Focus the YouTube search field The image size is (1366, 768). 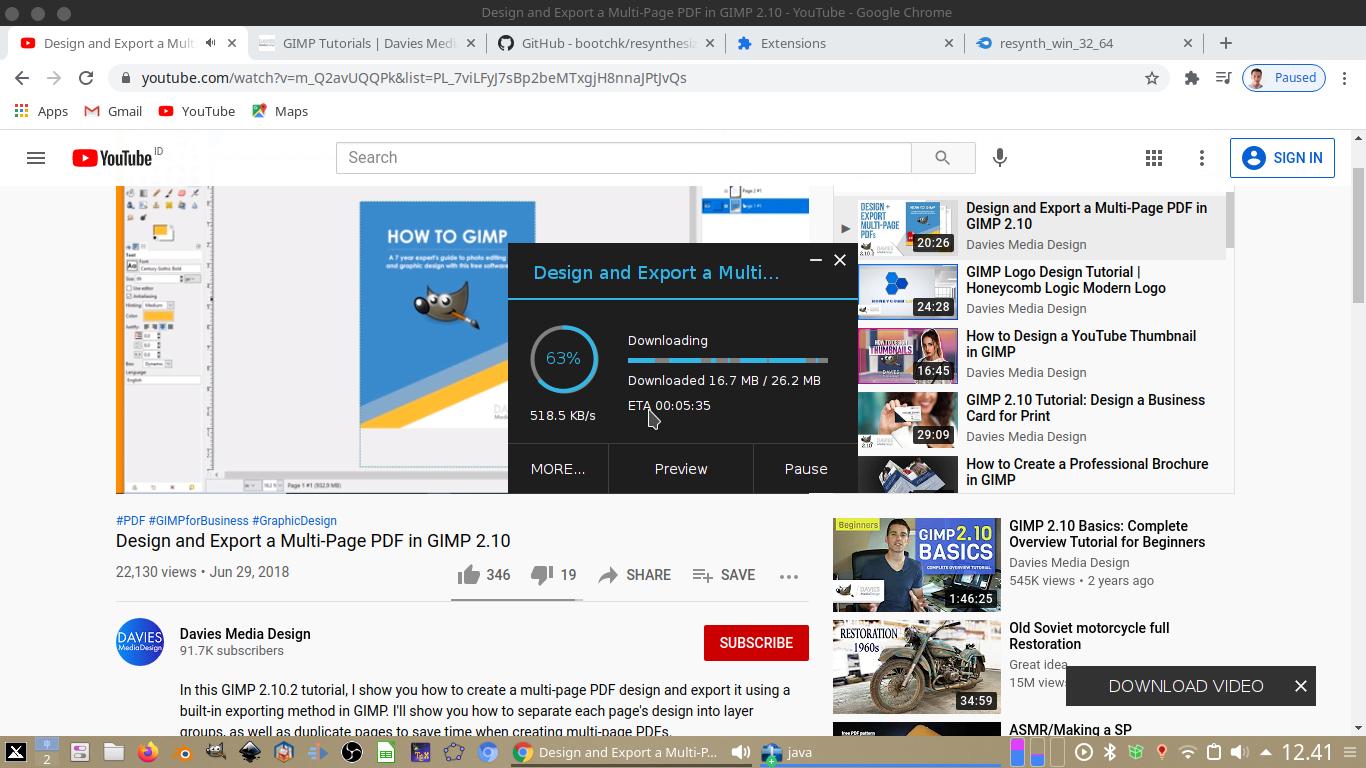(x=623, y=158)
